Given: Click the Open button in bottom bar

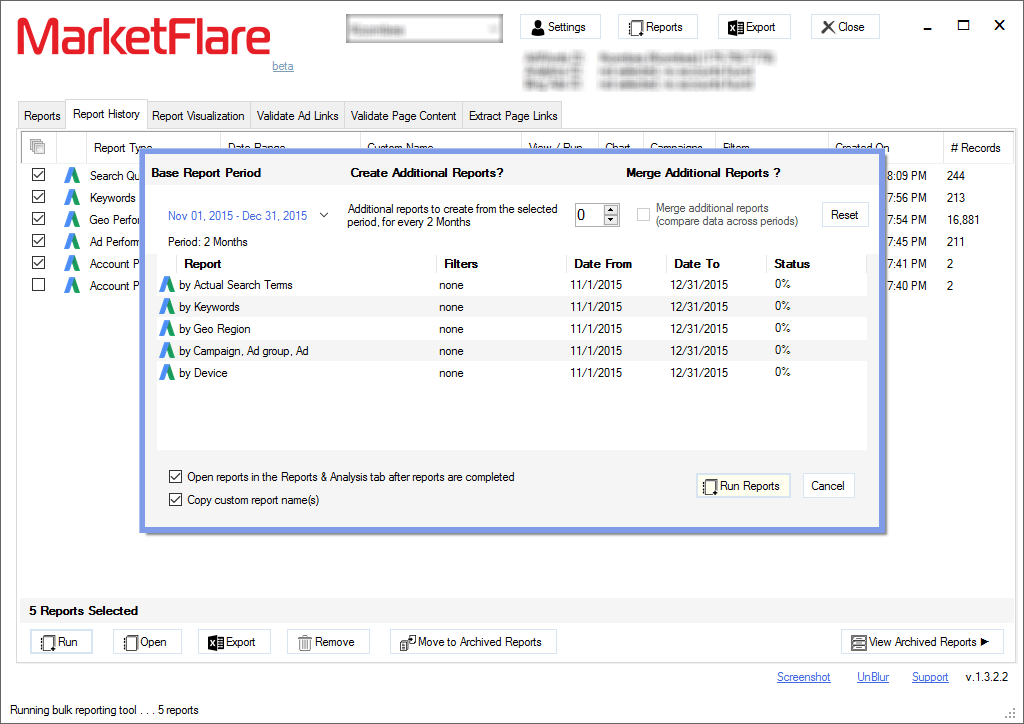Looking at the screenshot, I should point(147,642).
